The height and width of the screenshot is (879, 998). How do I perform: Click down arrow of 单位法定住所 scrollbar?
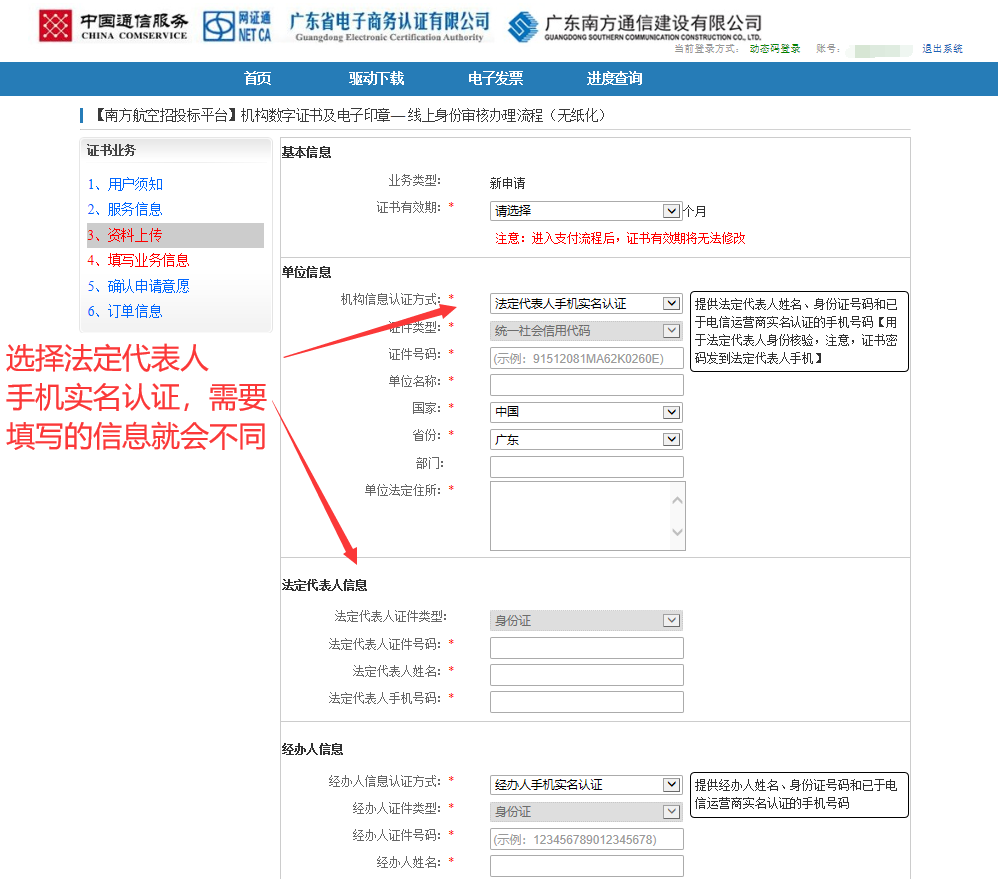point(677,533)
